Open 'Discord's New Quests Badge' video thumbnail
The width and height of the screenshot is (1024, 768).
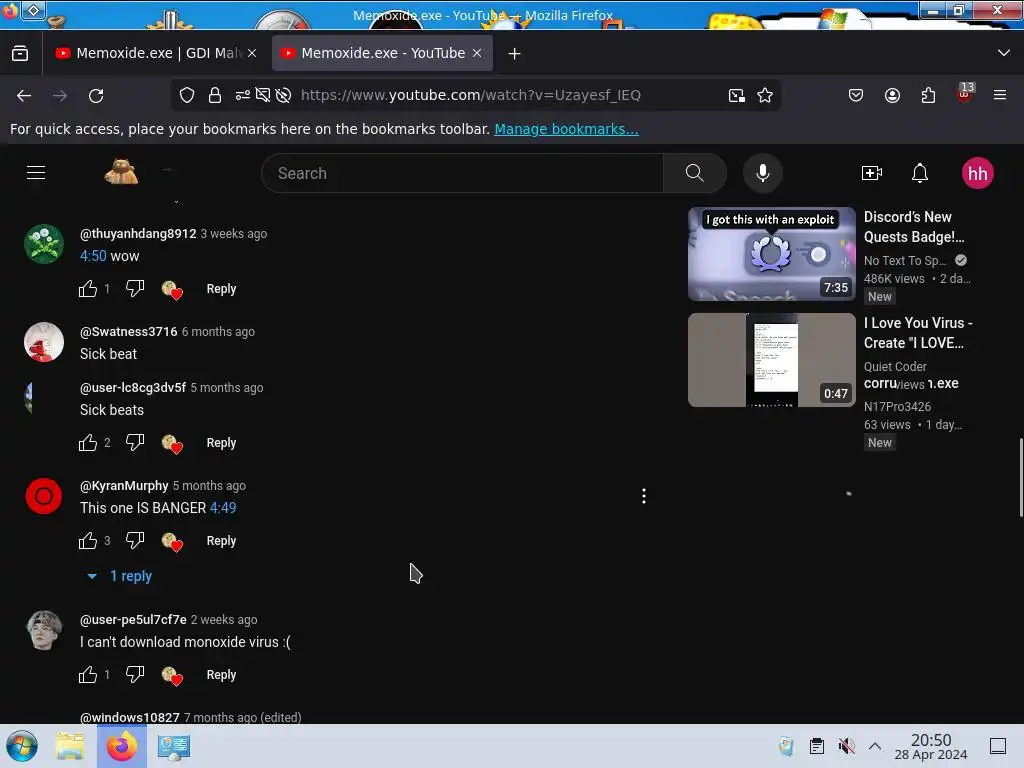[772, 254]
